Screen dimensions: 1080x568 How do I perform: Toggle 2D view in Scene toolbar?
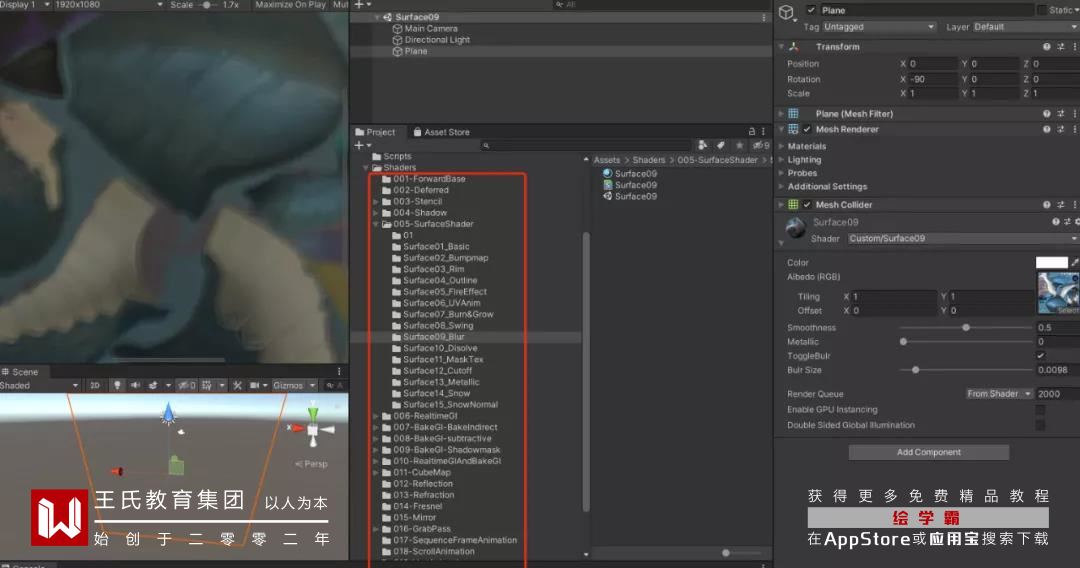point(96,386)
